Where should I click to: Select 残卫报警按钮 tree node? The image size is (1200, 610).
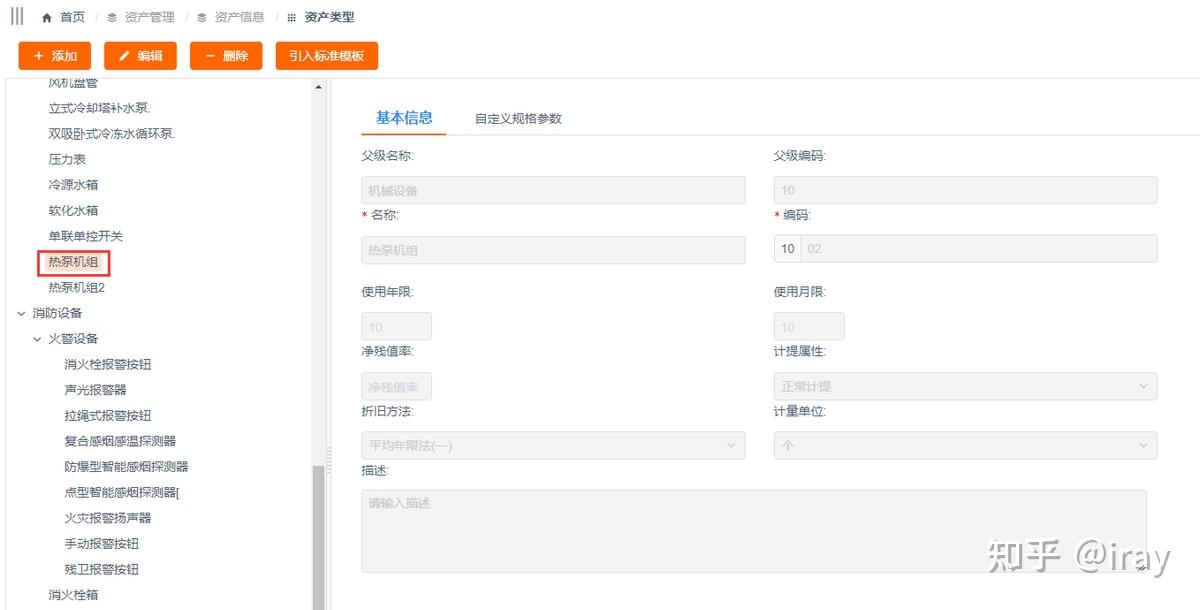click(101, 570)
